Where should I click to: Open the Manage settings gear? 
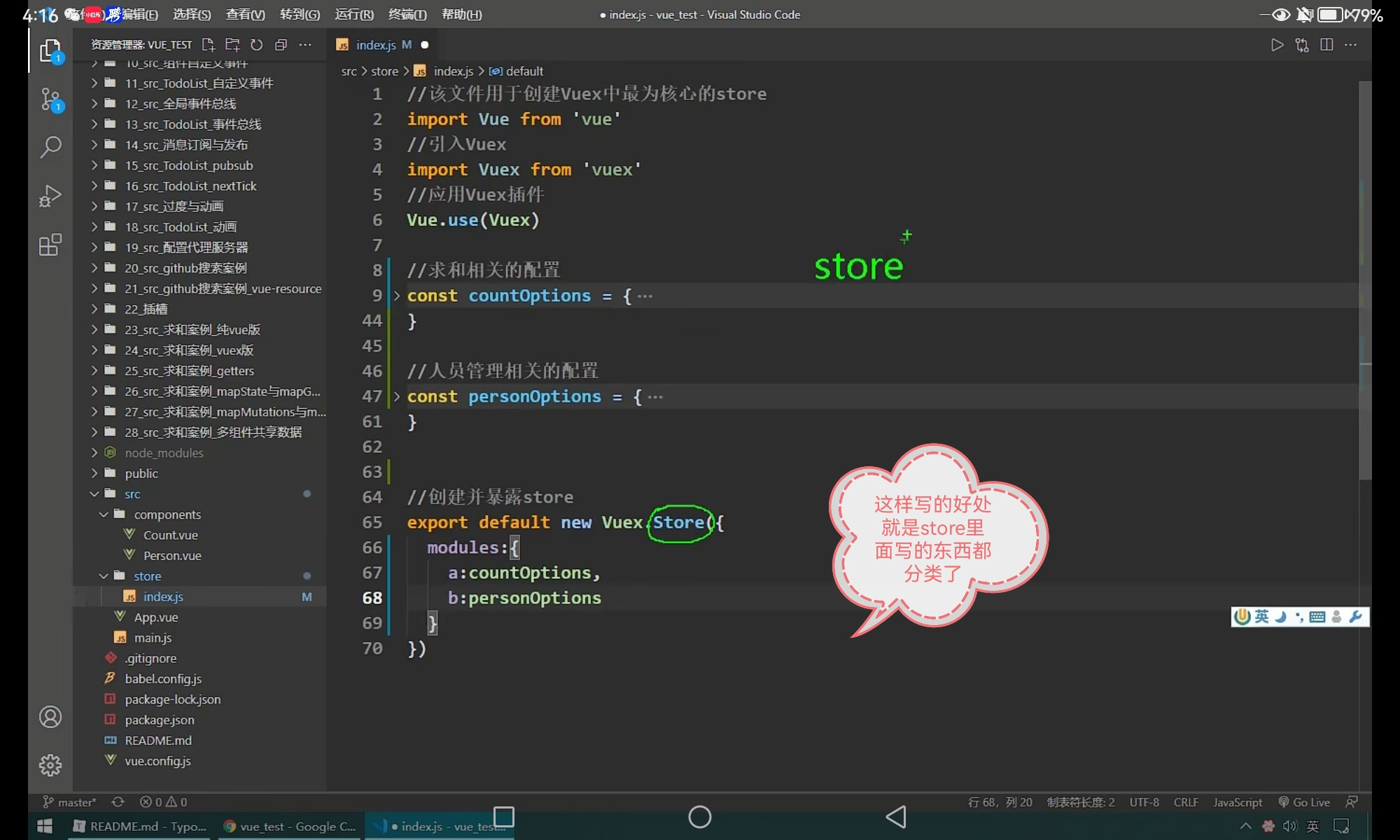tap(50, 765)
